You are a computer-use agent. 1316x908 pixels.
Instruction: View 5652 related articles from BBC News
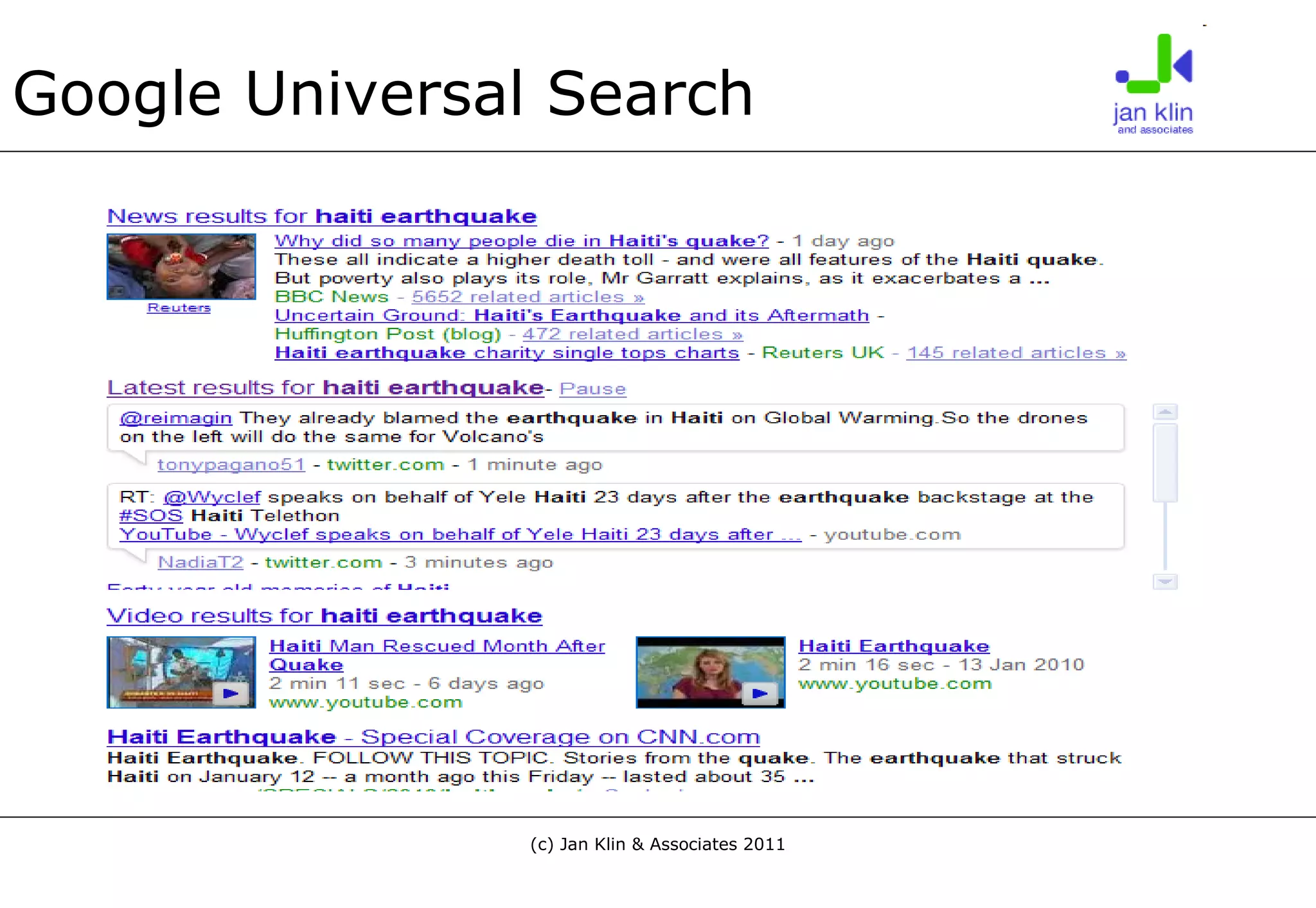528,297
